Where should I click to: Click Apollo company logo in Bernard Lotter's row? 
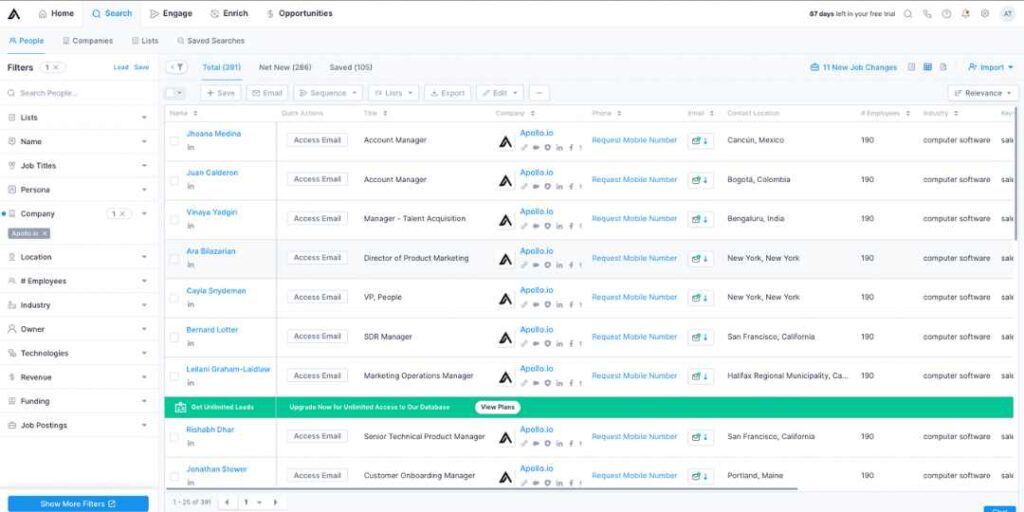505,338
